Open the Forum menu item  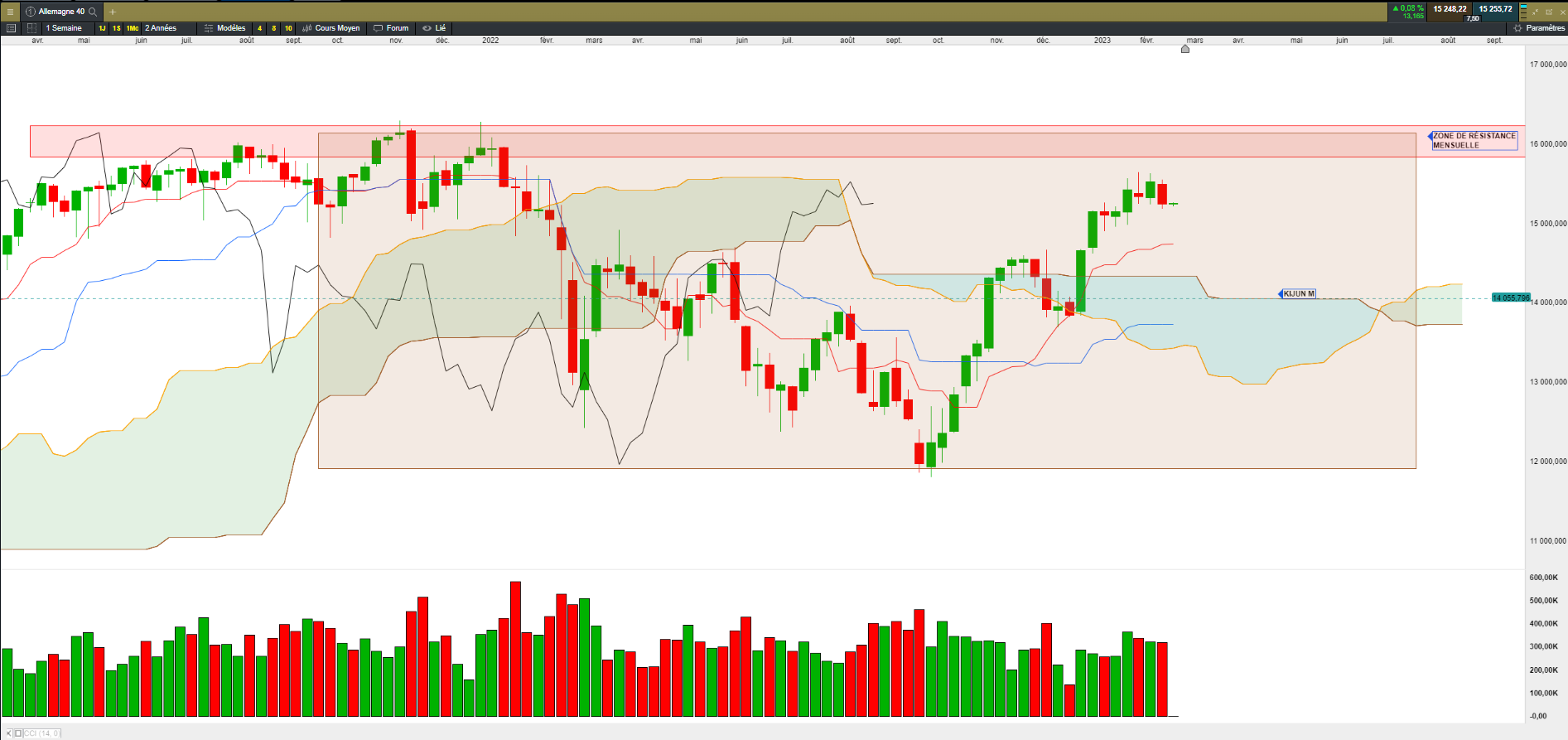click(x=391, y=28)
